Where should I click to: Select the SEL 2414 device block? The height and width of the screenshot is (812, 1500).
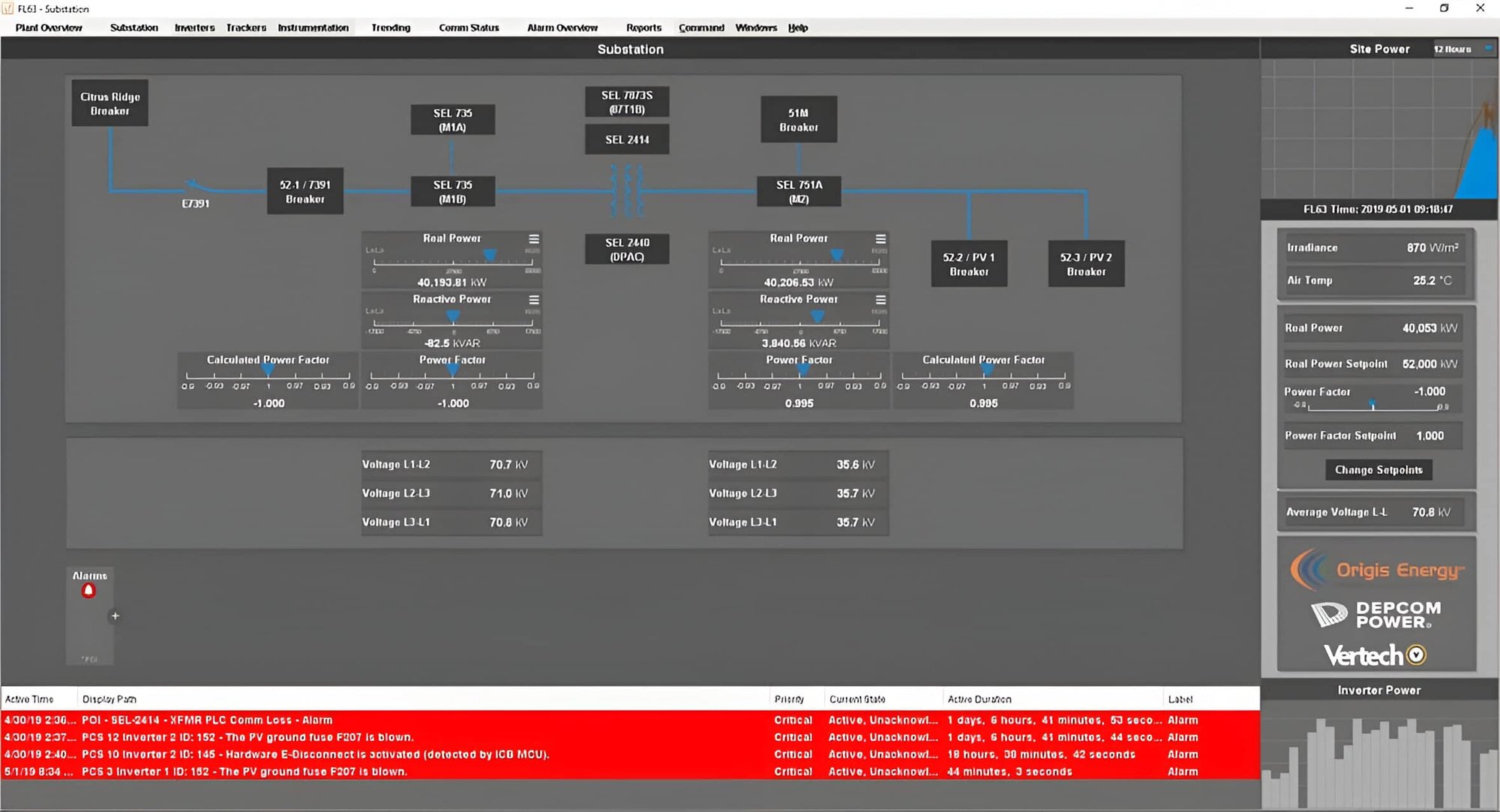(x=627, y=139)
